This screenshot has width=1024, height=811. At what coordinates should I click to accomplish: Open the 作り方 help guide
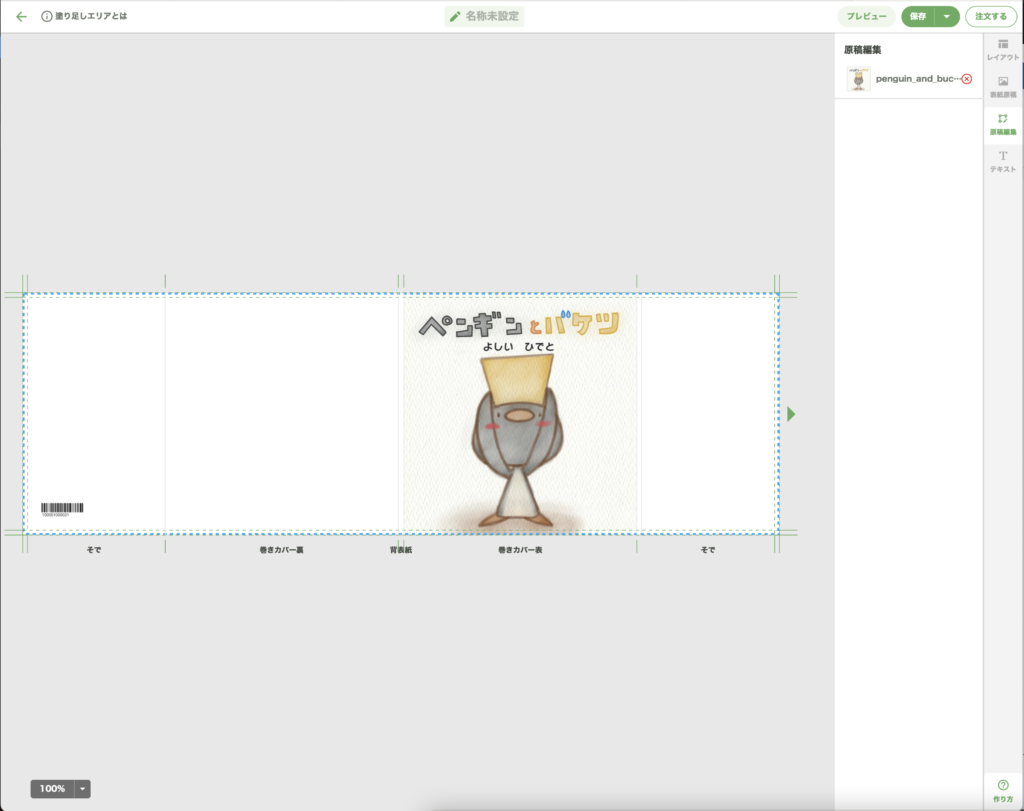pos(1003,790)
